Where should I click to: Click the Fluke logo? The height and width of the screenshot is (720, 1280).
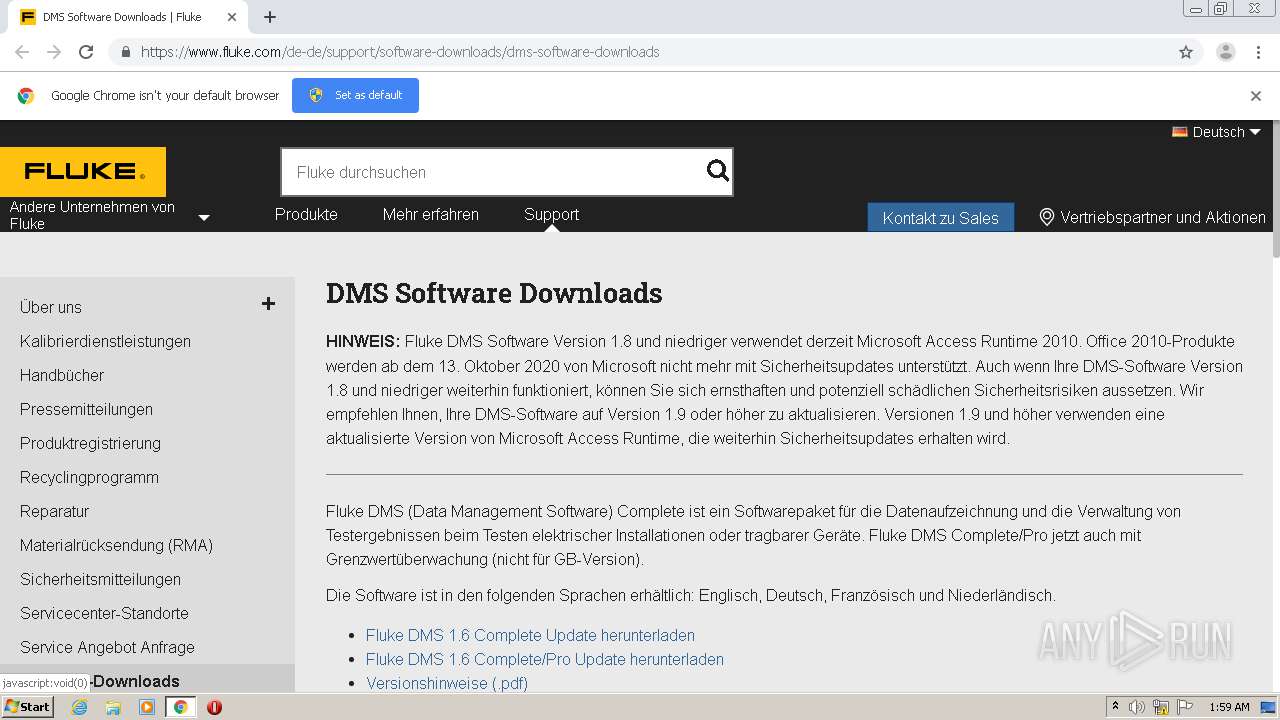tap(83, 172)
